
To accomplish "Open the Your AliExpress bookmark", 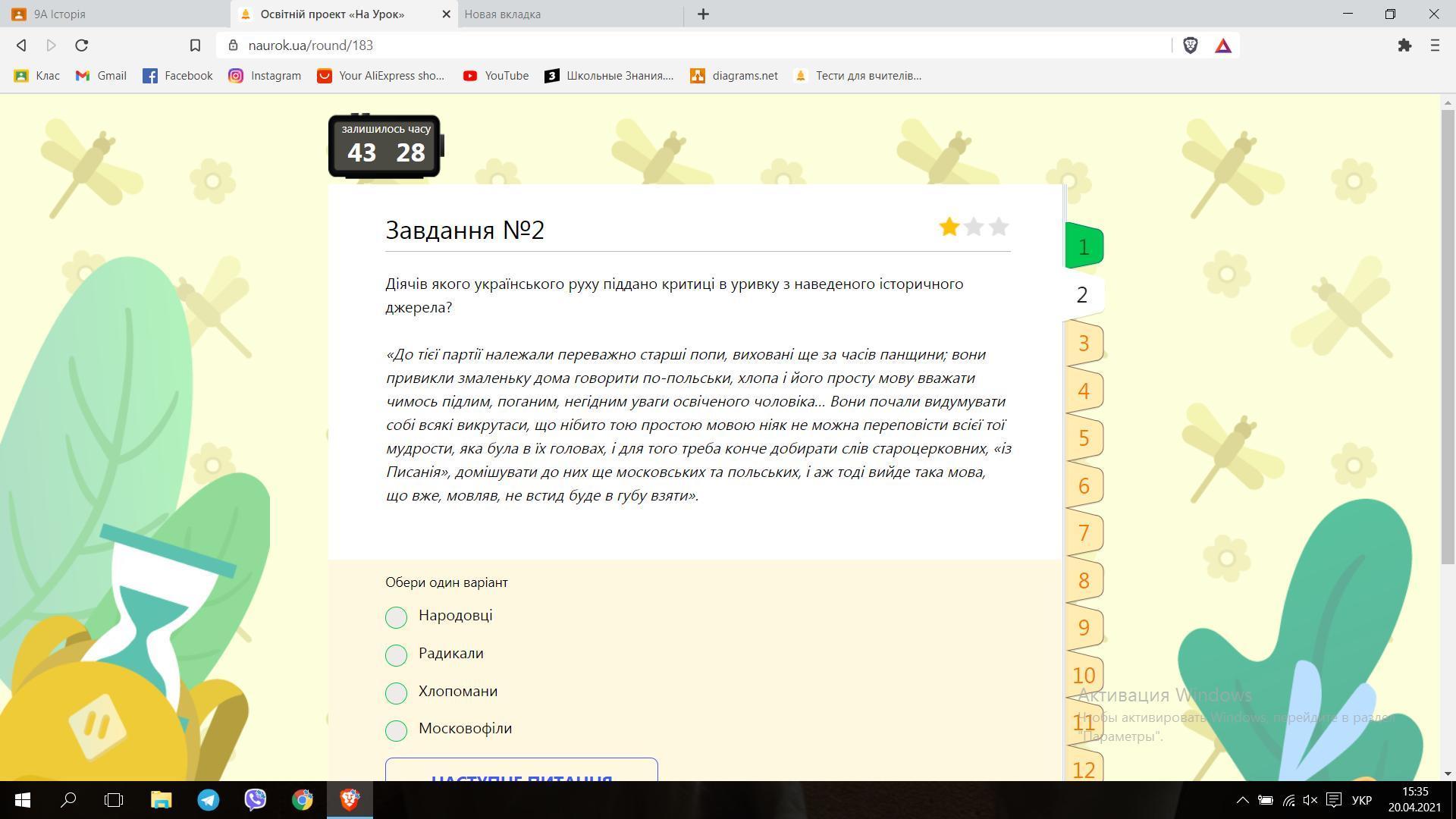I will pyautogui.click(x=381, y=76).
